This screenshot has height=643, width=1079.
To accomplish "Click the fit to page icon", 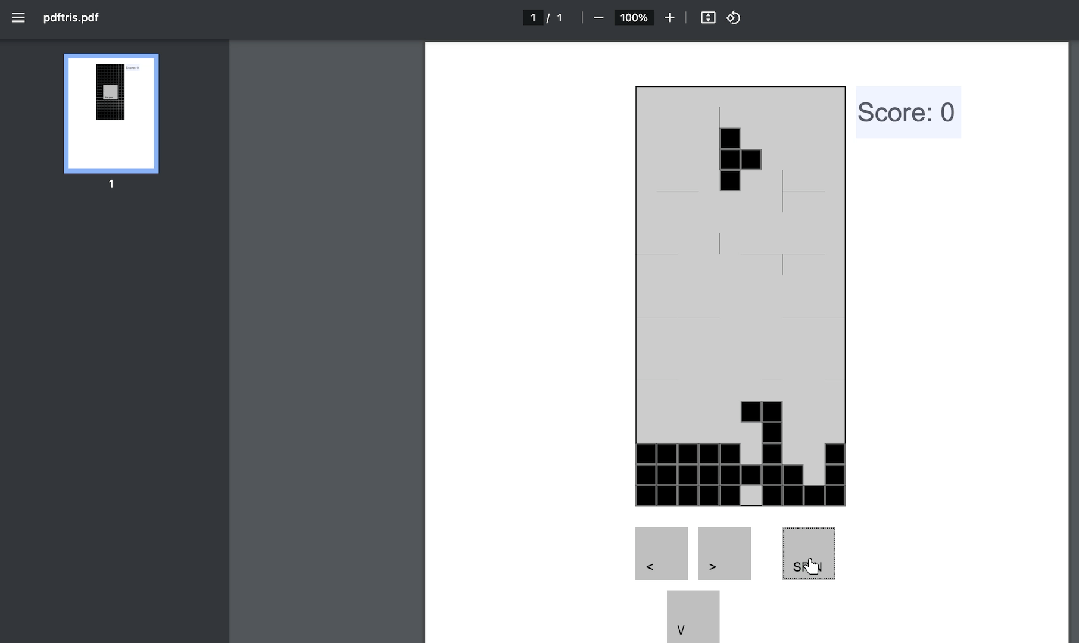I will [x=708, y=18].
